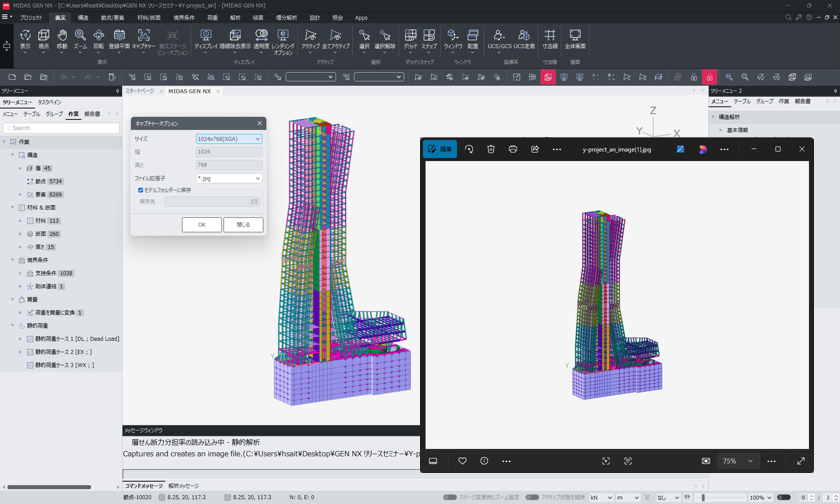Viewport: 840px width, 504px height.
Task: Show file info in Photos viewer
Action: click(x=484, y=461)
